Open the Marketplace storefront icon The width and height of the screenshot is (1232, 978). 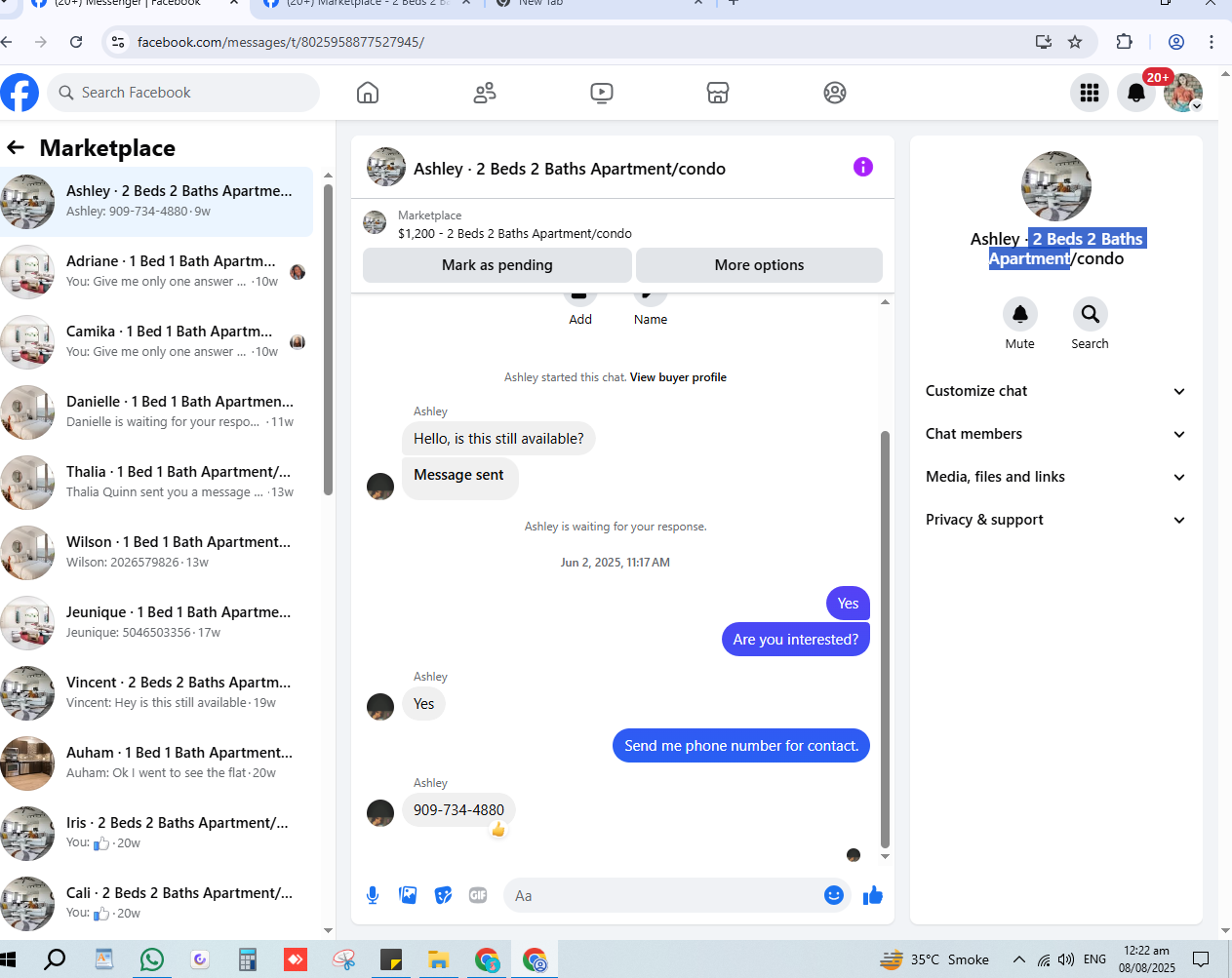pos(718,93)
